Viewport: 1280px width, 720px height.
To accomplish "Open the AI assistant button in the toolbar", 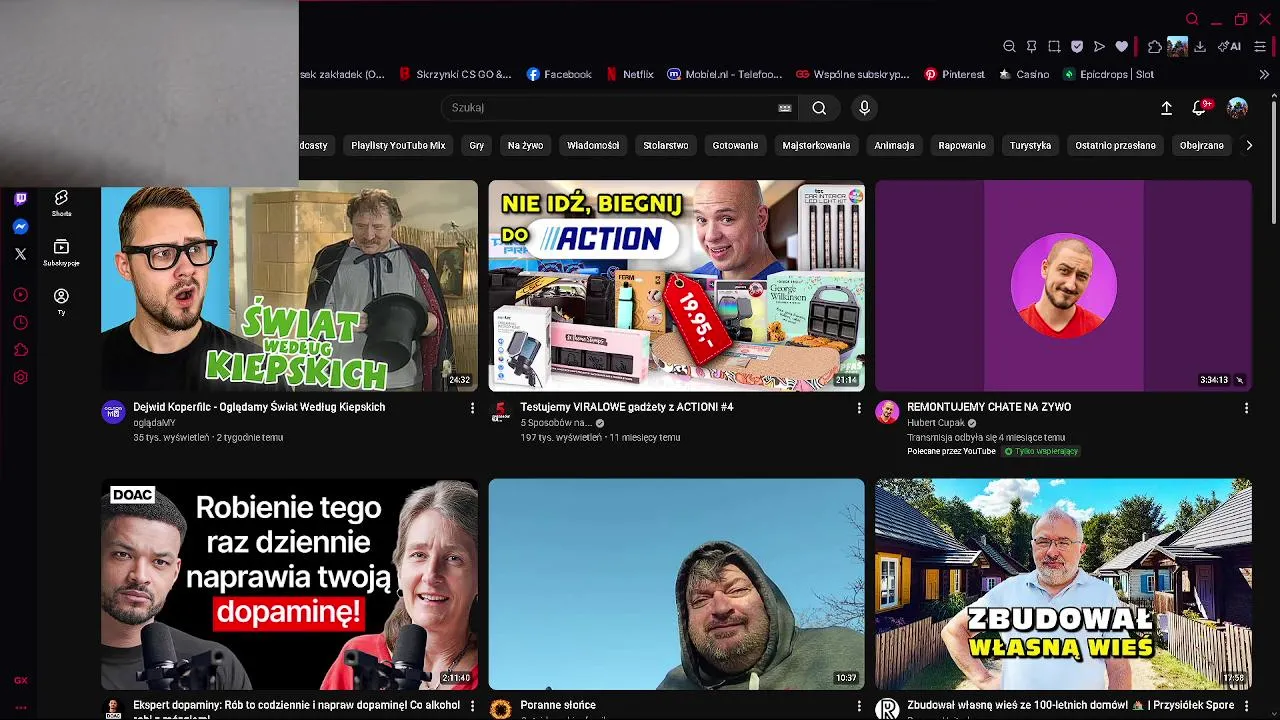I will point(1229,46).
